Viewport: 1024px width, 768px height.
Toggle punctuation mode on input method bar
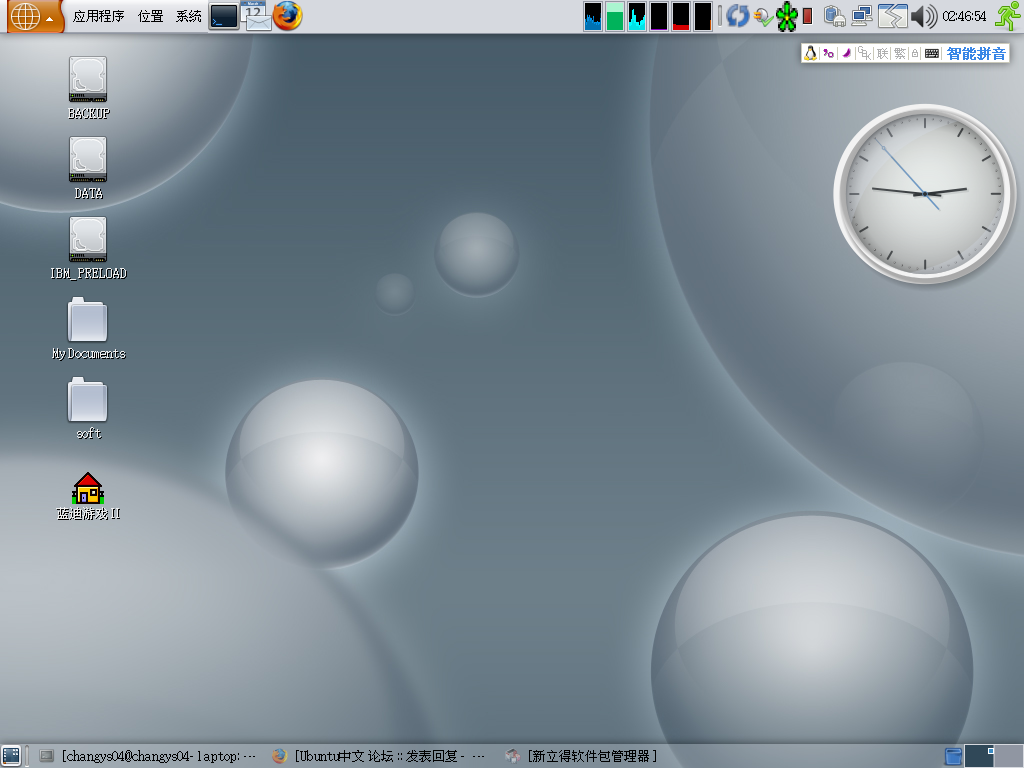click(x=828, y=54)
